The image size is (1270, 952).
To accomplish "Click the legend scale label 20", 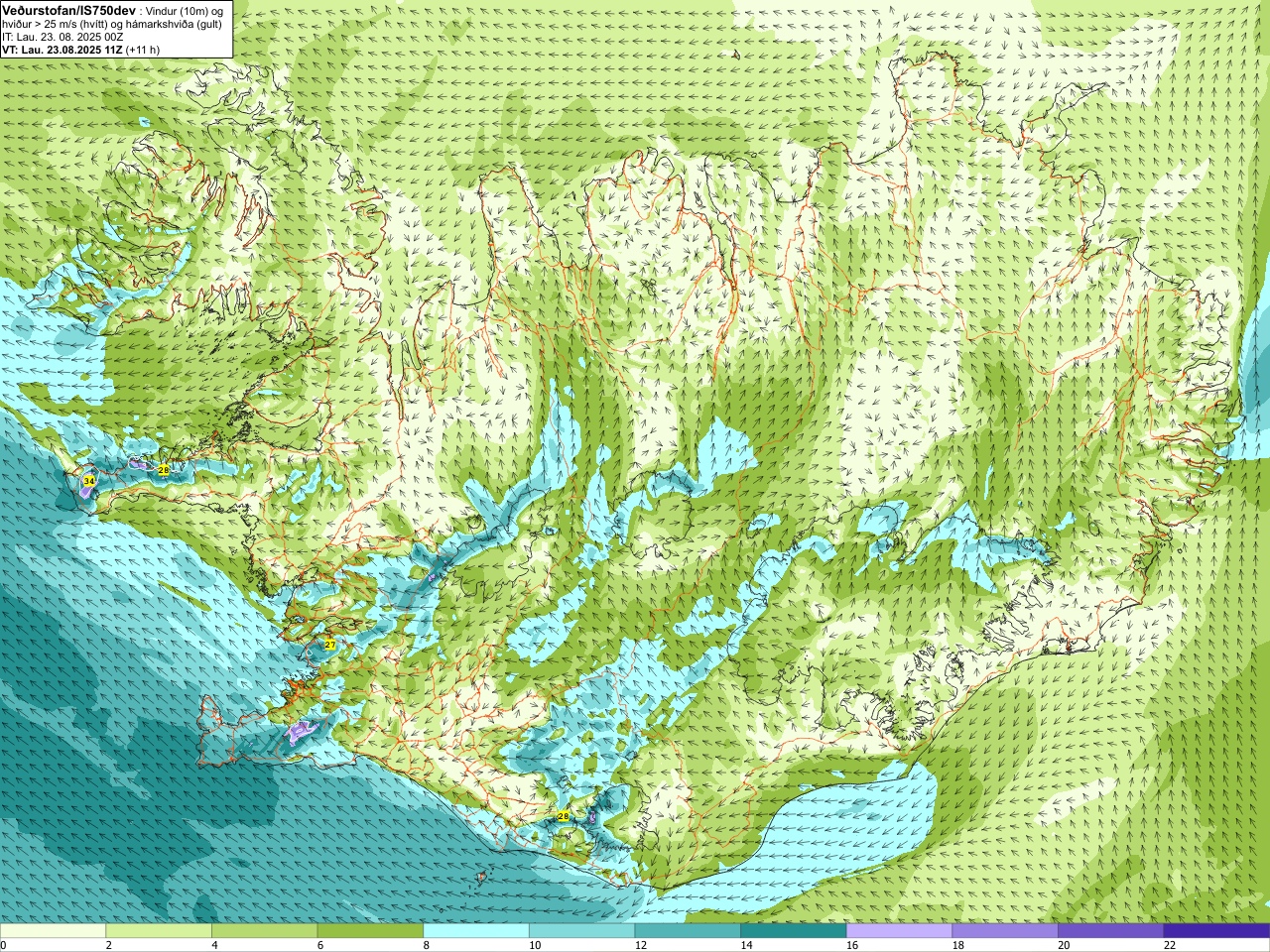I will click(x=1064, y=945).
